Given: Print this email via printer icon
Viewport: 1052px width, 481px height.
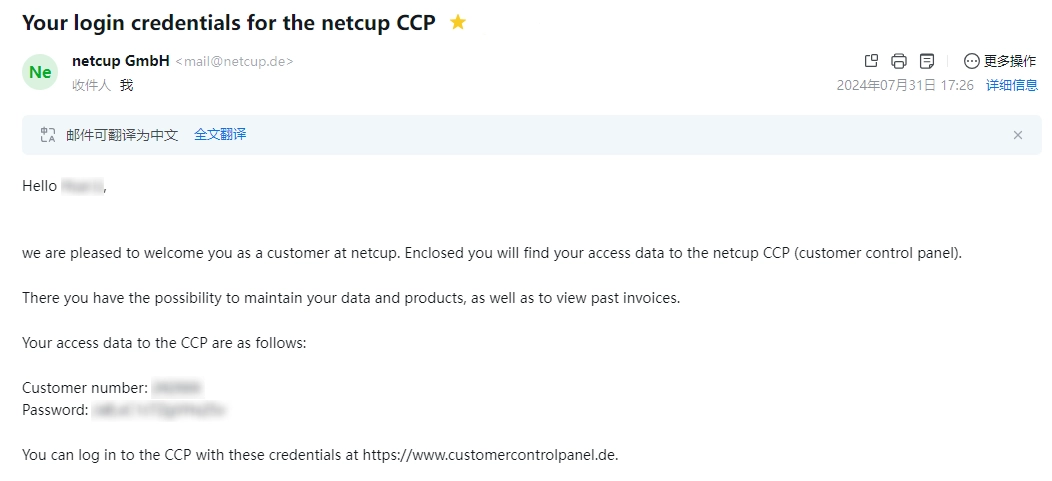Looking at the screenshot, I should 899,61.
